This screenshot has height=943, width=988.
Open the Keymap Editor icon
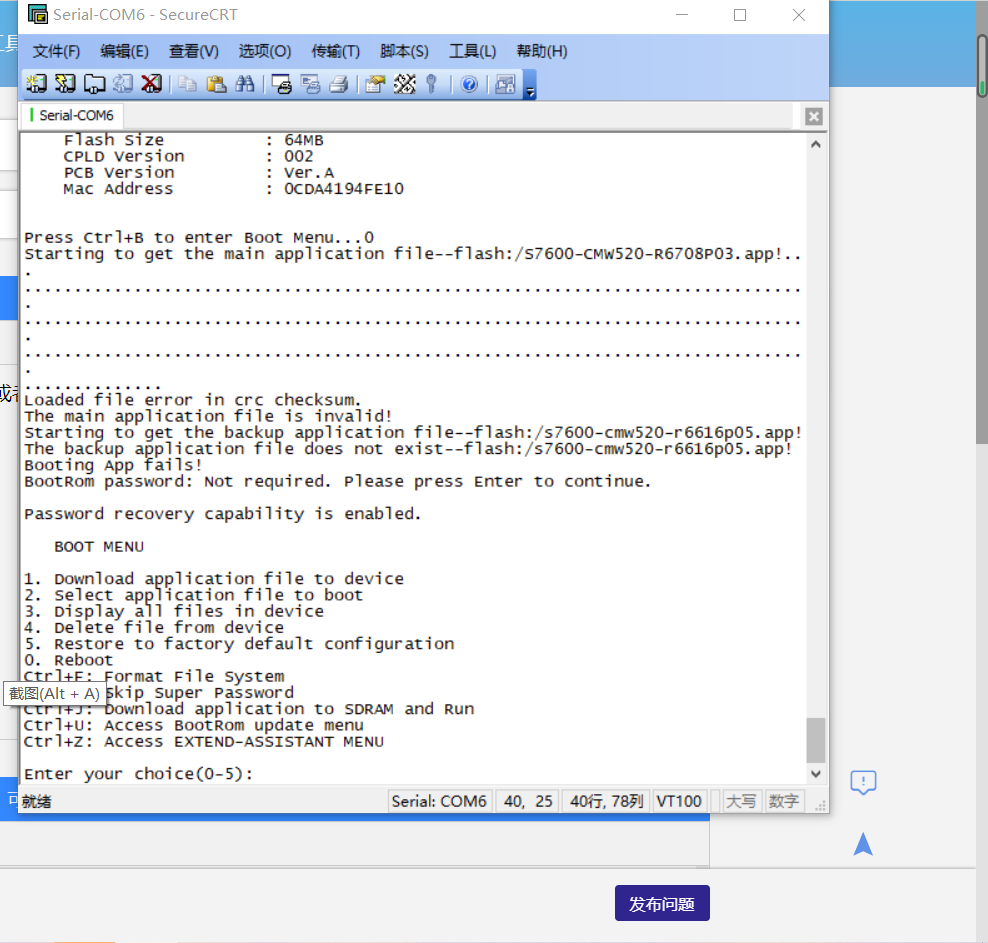point(405,84)
